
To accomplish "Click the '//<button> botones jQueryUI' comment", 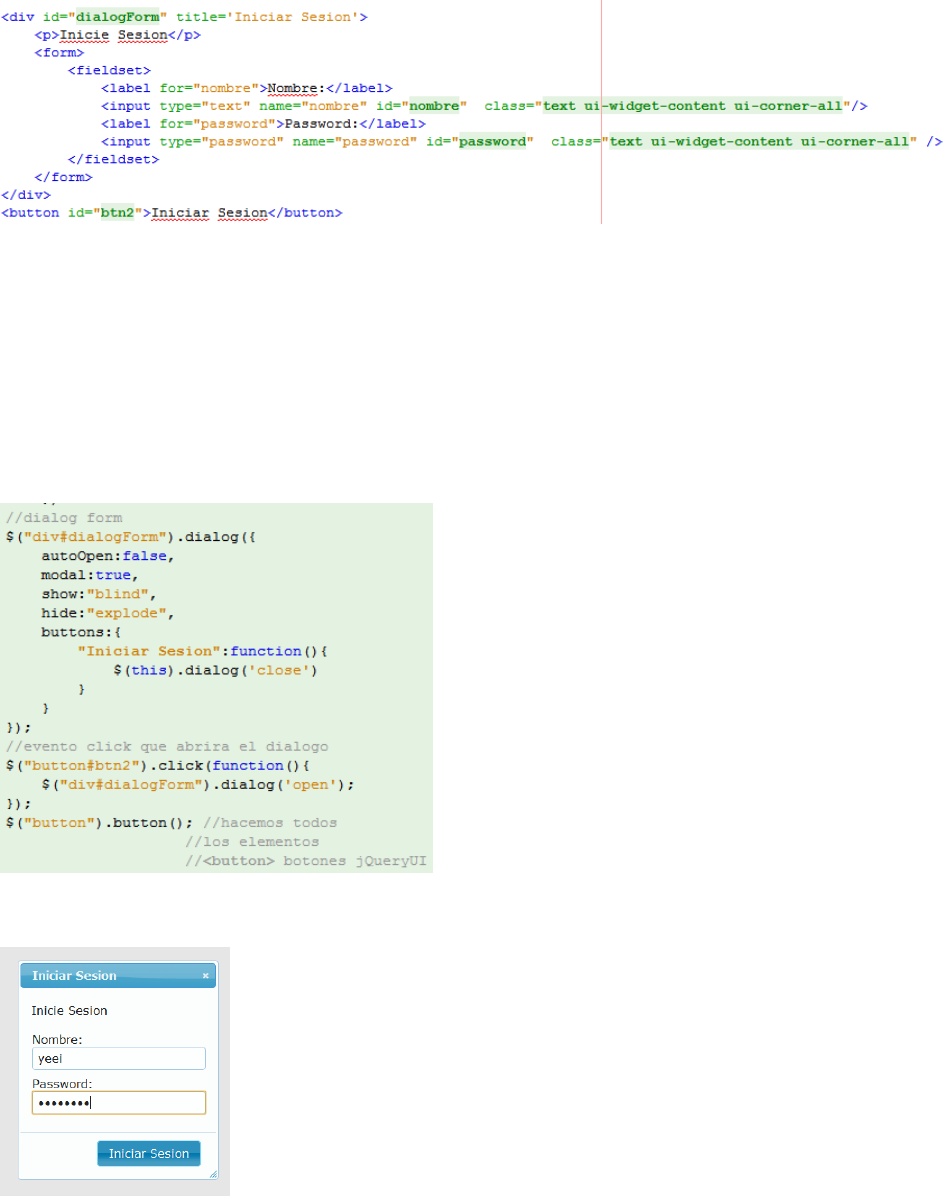I will coord(306,861).
